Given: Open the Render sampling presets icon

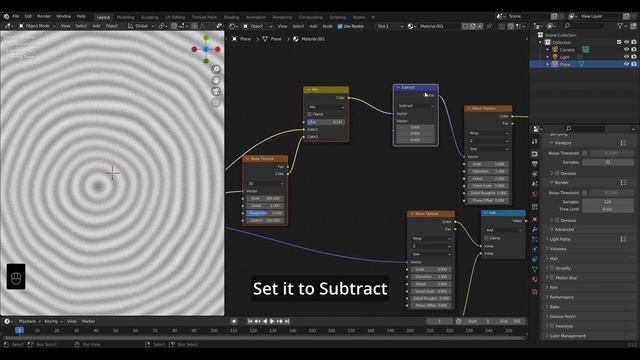Looking at the screenshot, I should (x=623, y=182).
